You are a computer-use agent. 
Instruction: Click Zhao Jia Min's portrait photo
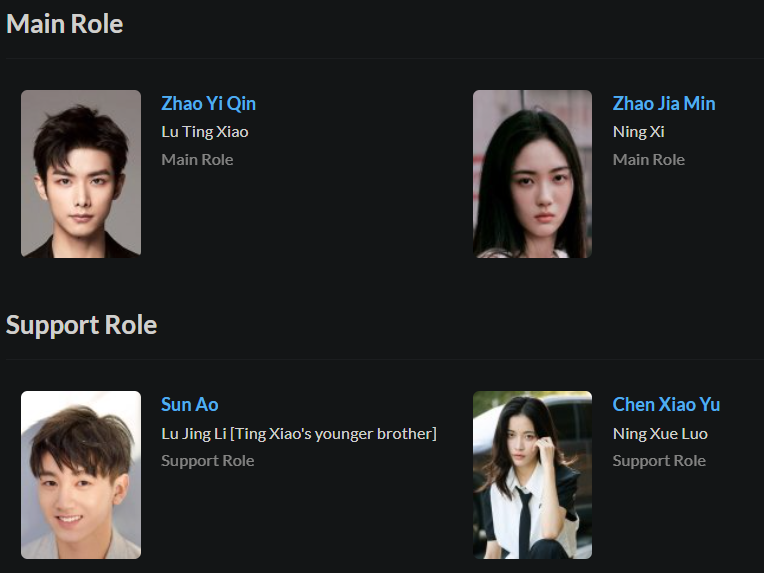point(533,174)
